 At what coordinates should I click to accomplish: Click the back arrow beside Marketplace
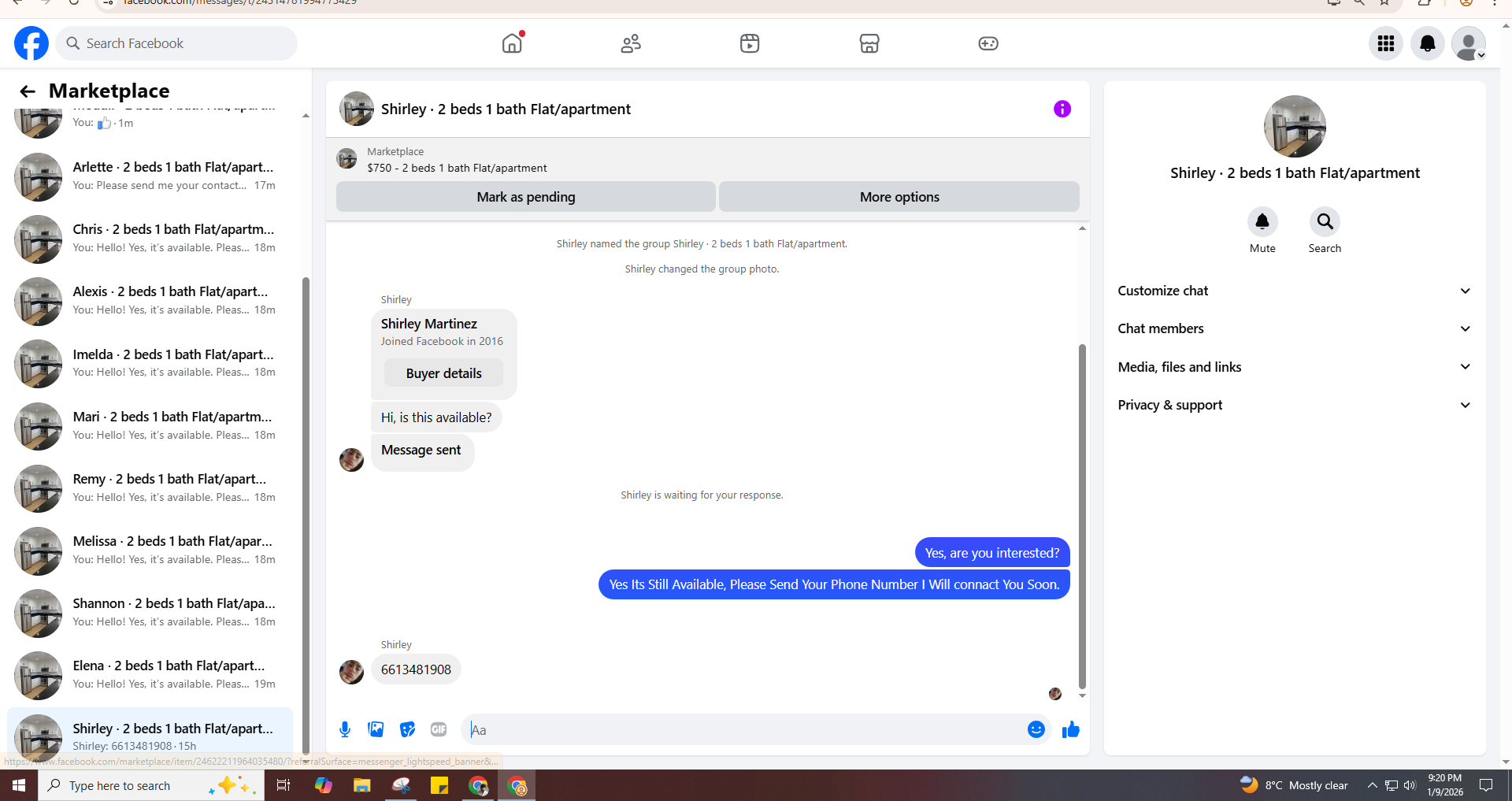(28, 91)
